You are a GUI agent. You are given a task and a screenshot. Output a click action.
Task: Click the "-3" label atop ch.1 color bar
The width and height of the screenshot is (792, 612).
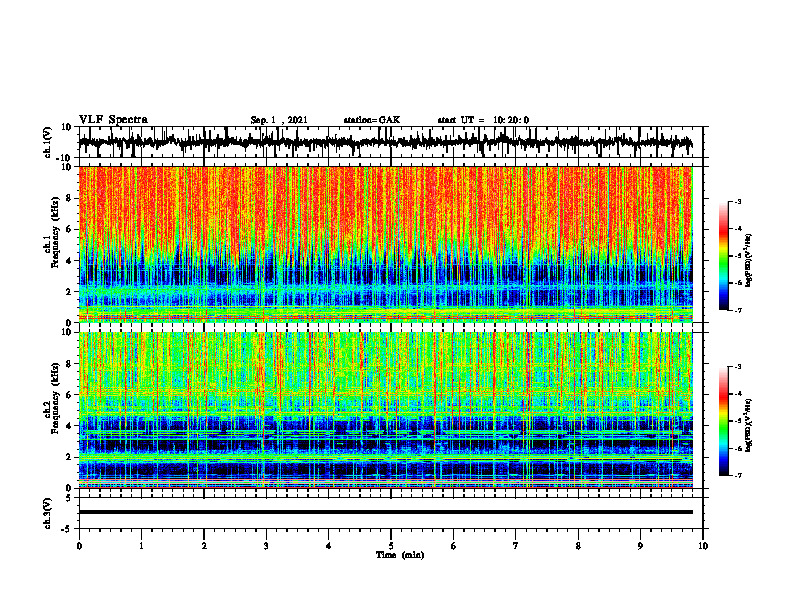coord(738,201)
